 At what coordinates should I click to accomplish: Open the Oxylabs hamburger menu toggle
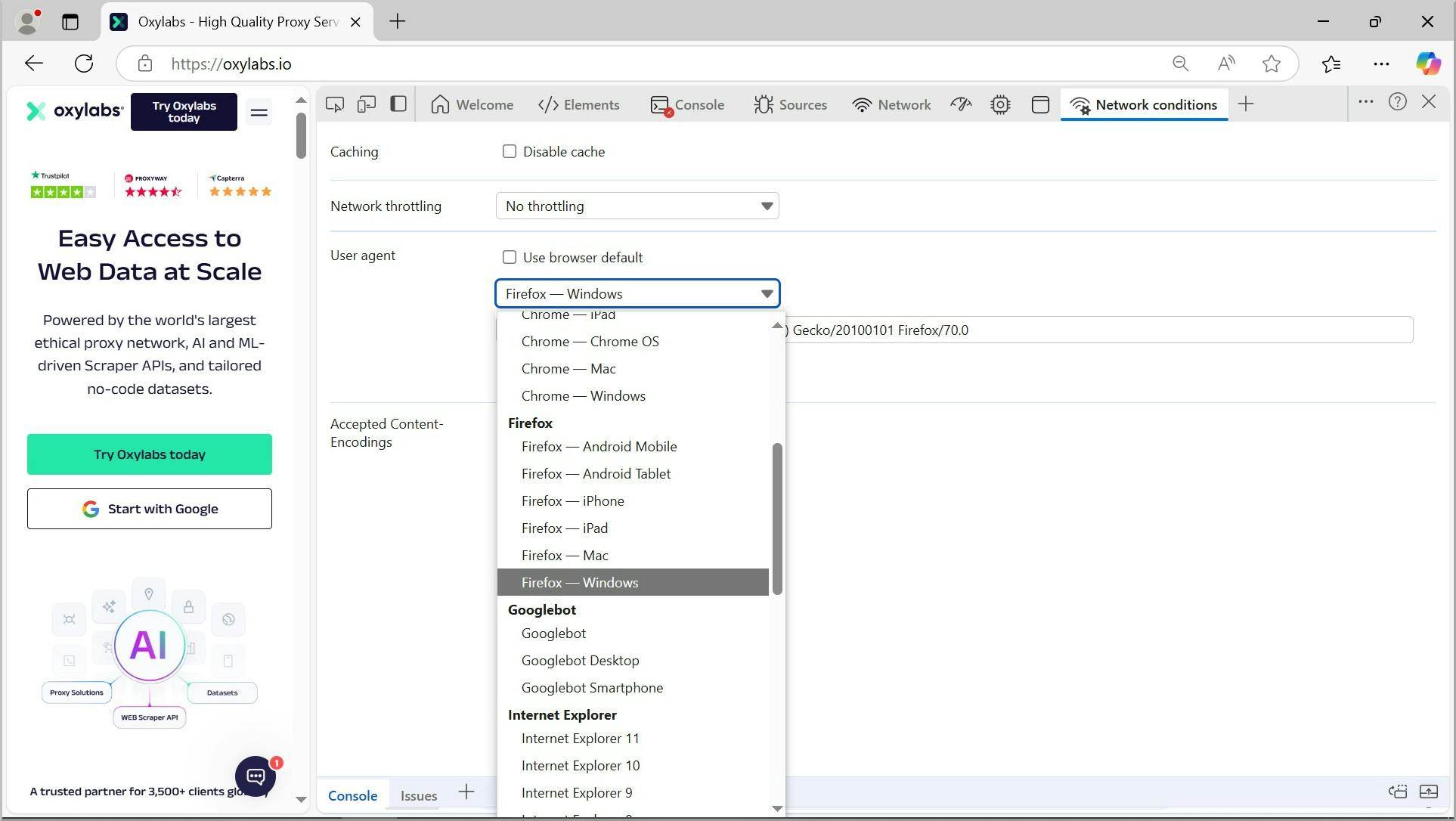click(x=259, y=113)
